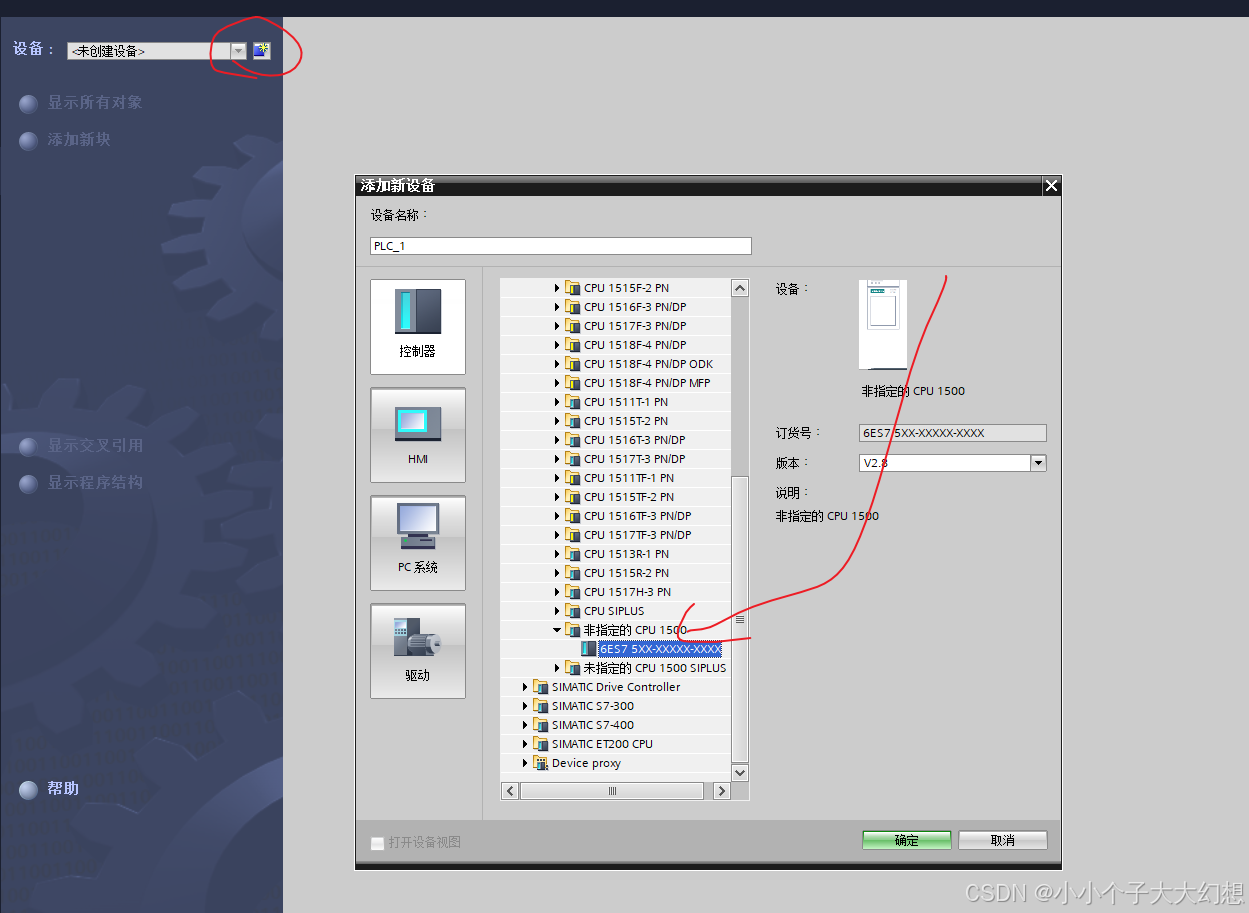Click folder icon of CPU 1511TF-1 PN

coord(573,478)
